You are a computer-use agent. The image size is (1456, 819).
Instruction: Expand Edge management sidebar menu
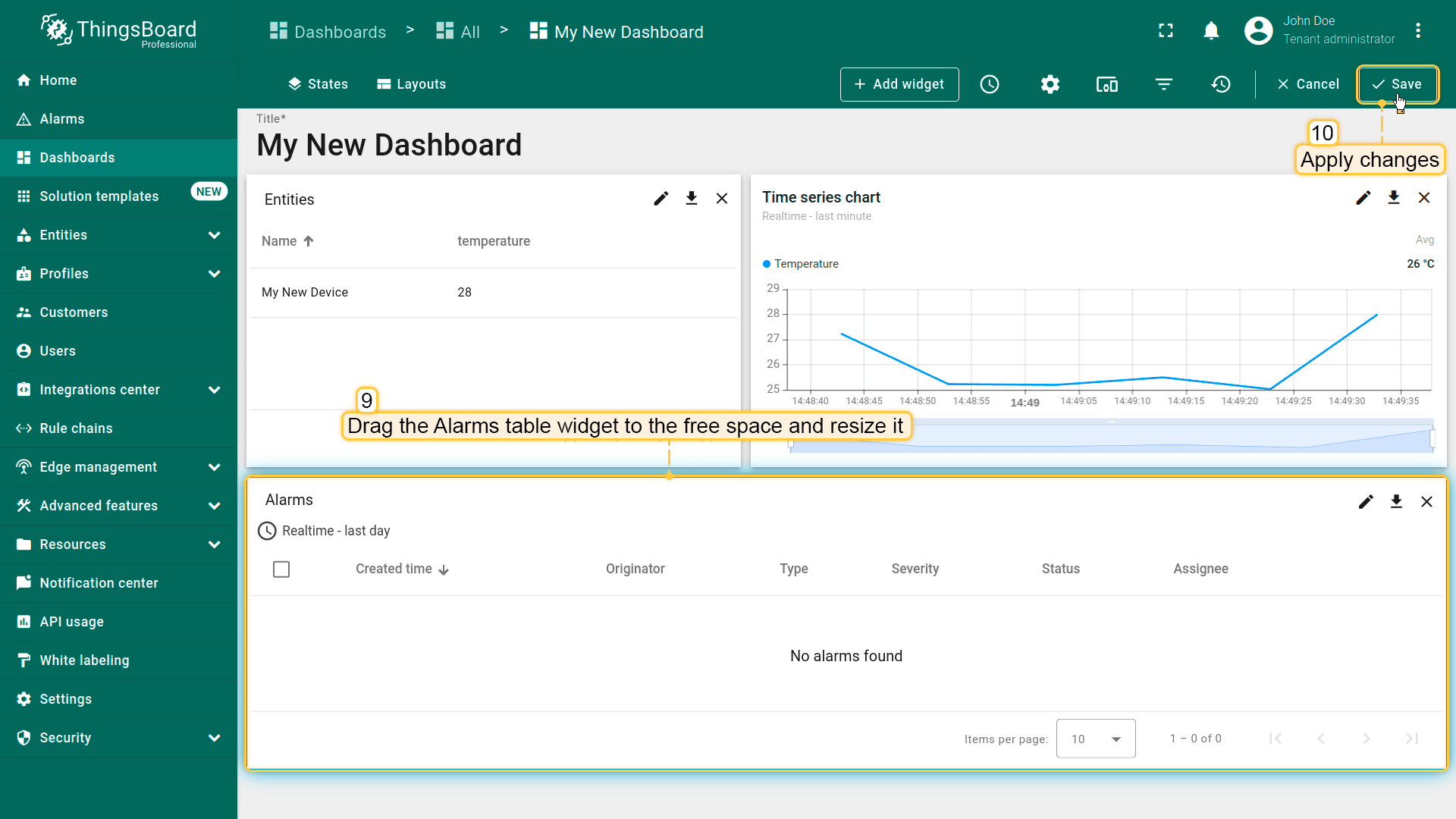(118, 467)
